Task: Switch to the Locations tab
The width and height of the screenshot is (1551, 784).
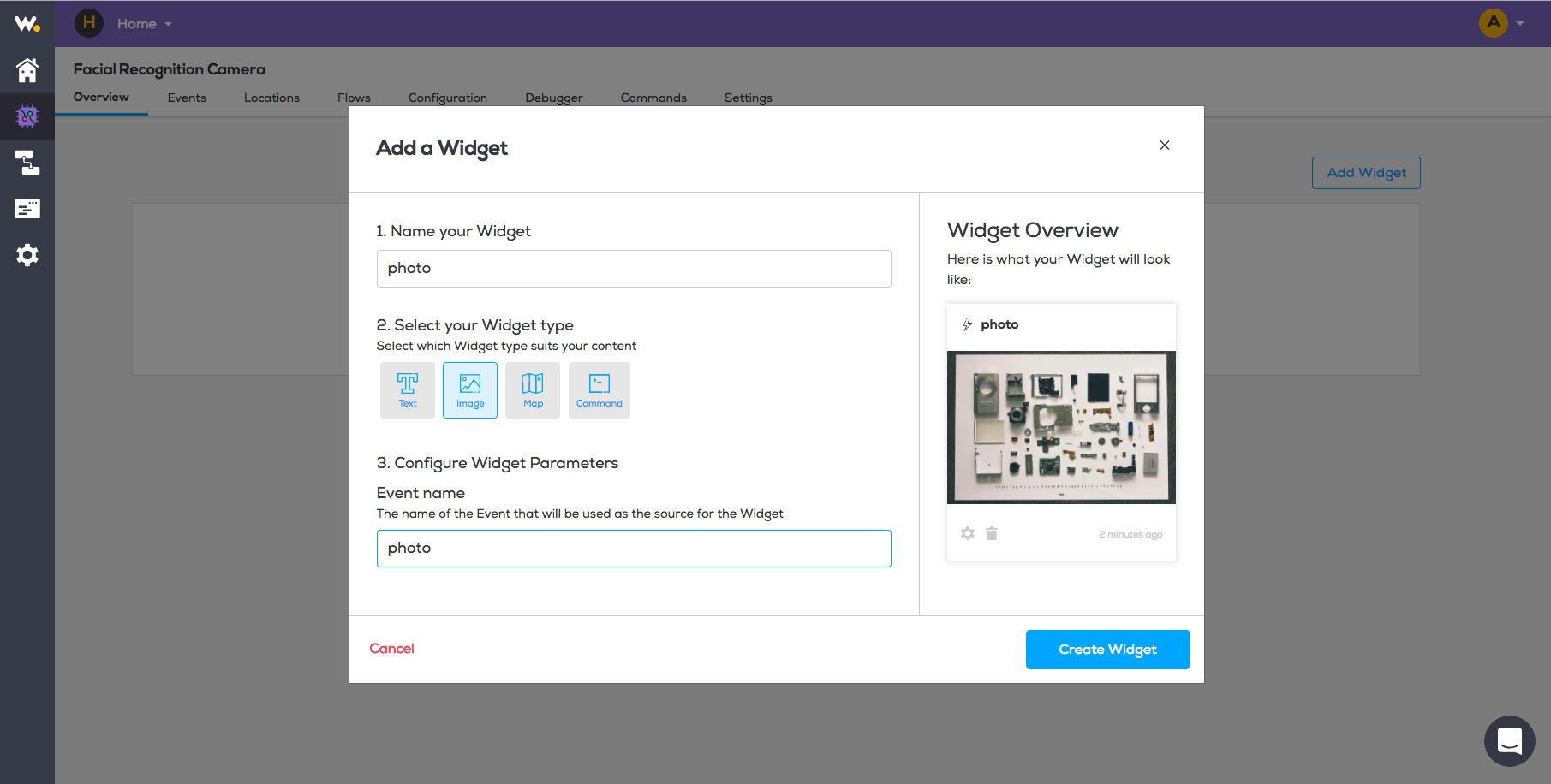Action: click(271, 98)
